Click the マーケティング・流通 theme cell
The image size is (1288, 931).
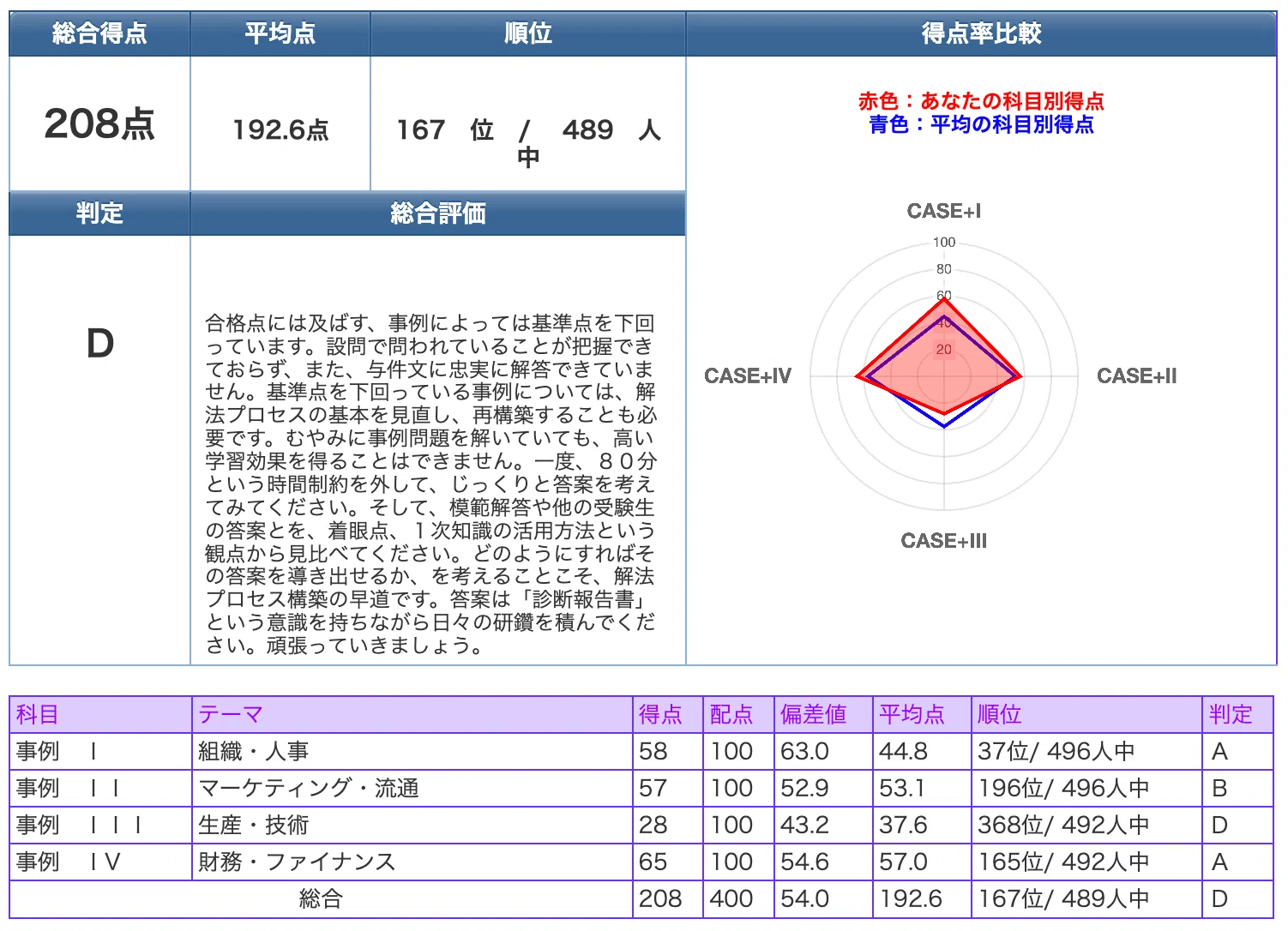pyautogui.click(x=412, y=788)
